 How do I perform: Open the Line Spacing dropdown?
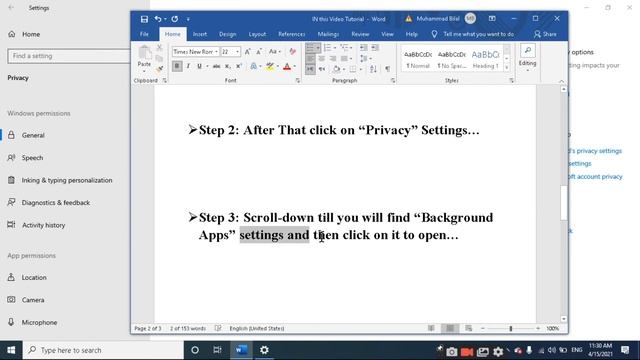pos(365,59)
